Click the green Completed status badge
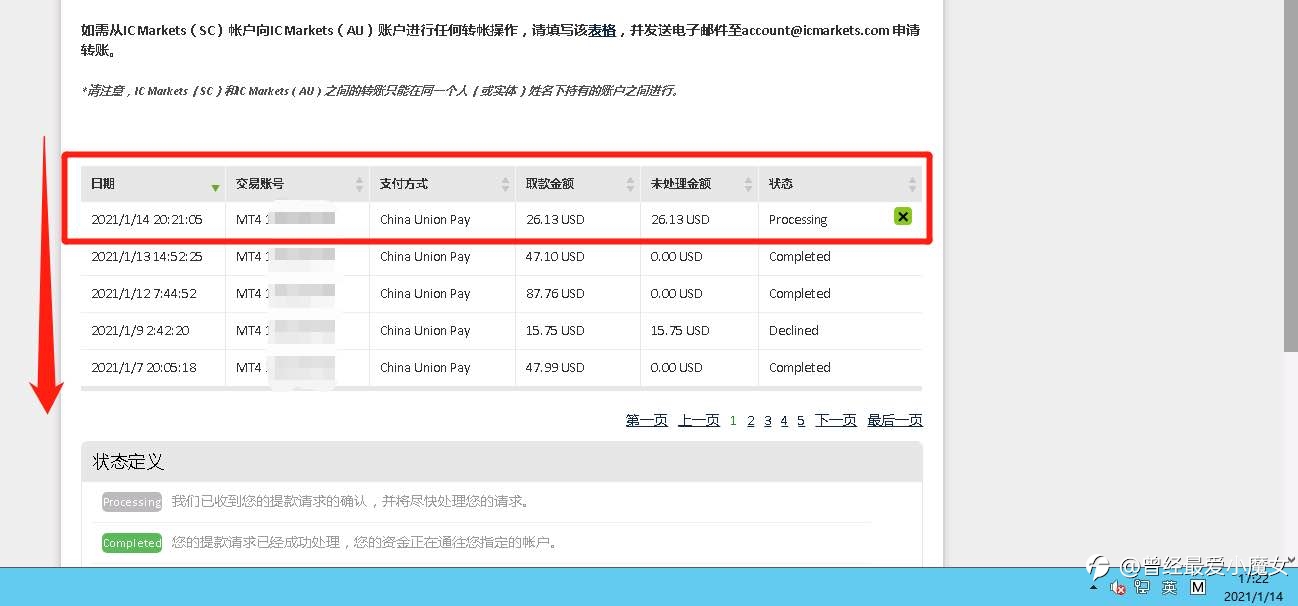Viewport: 1298px width, 606px height. [132, 543]
